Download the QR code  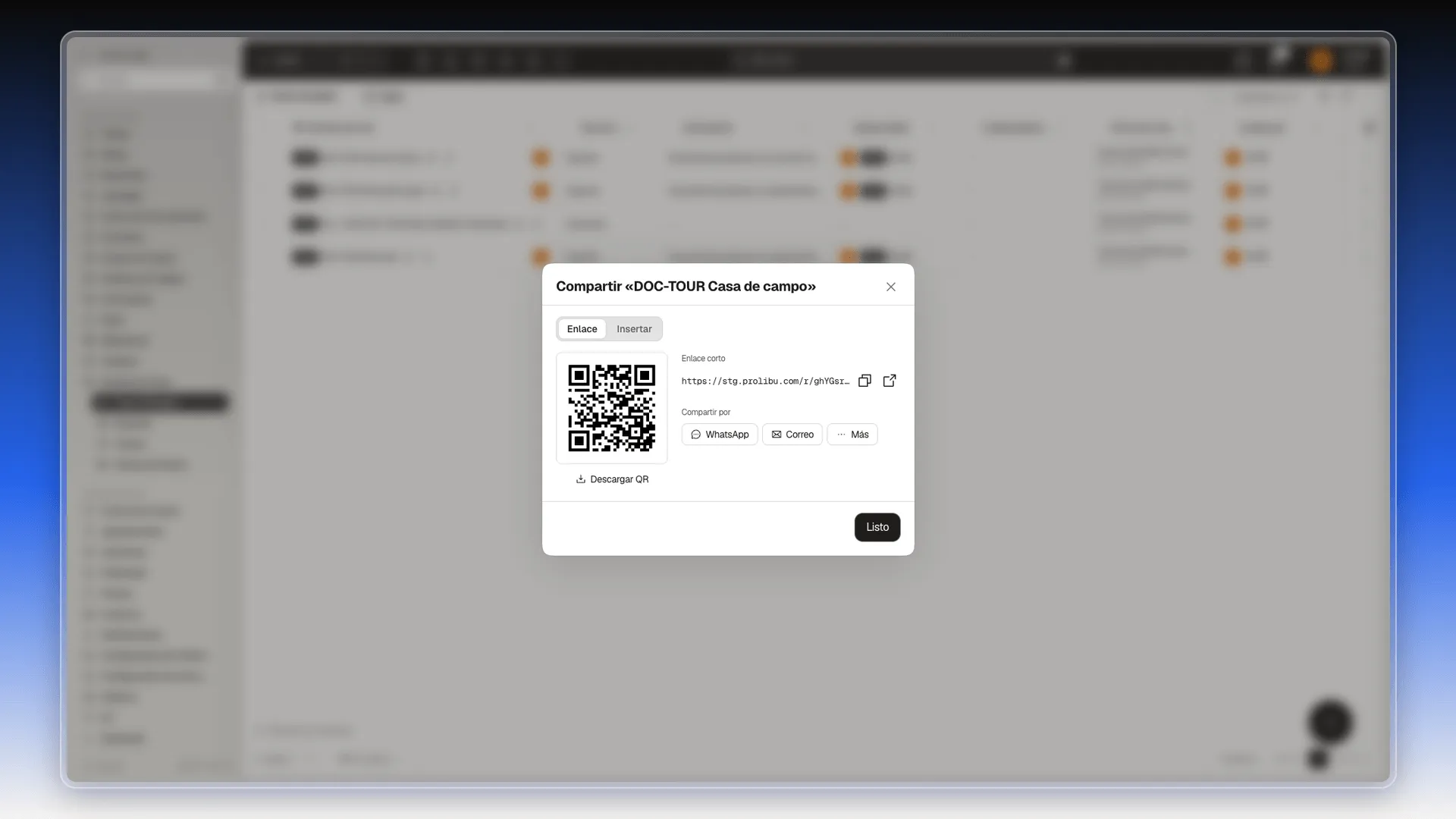pyautogui.click(x=612, y=479)
